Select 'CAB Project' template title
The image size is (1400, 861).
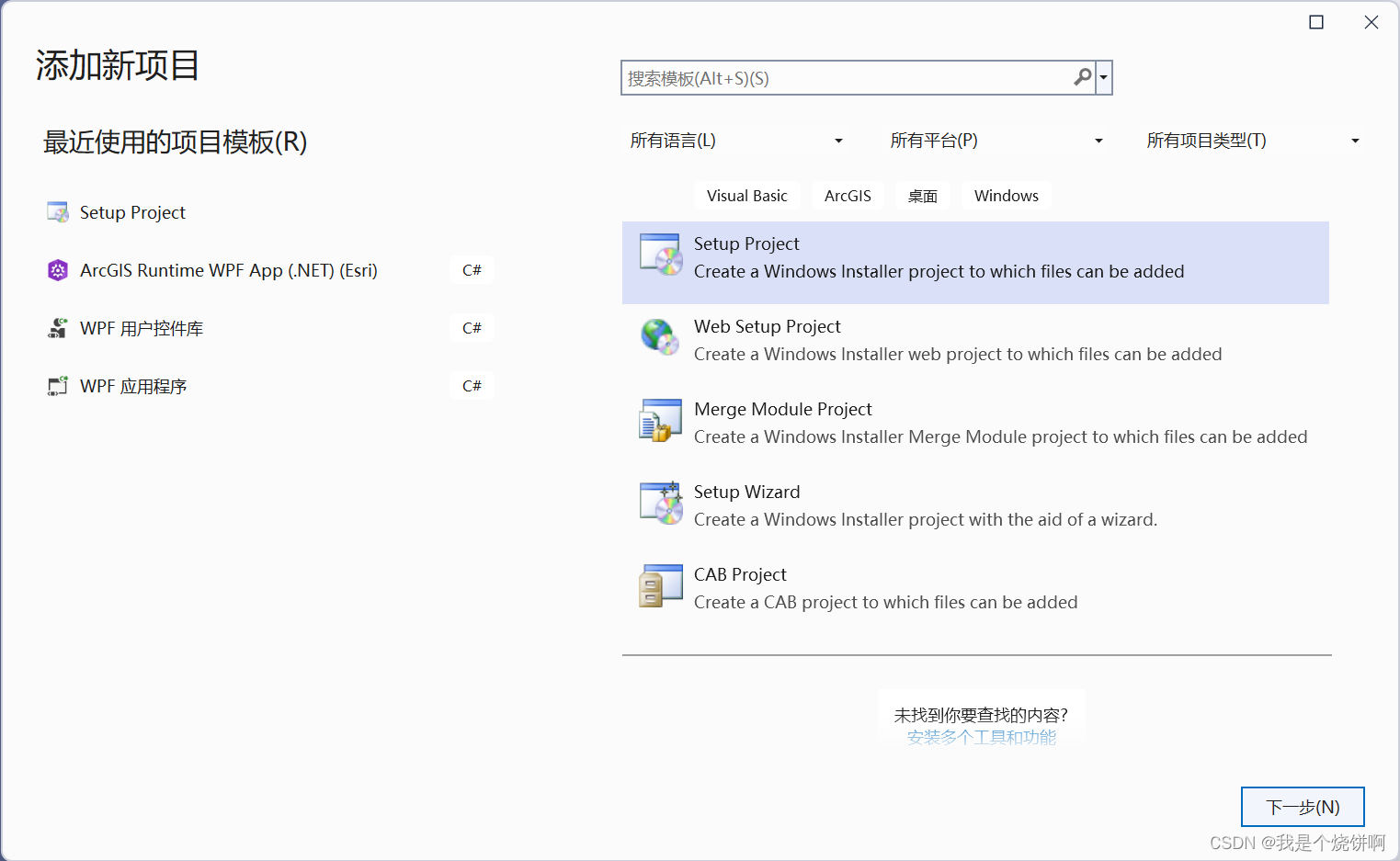click(740, 574)
